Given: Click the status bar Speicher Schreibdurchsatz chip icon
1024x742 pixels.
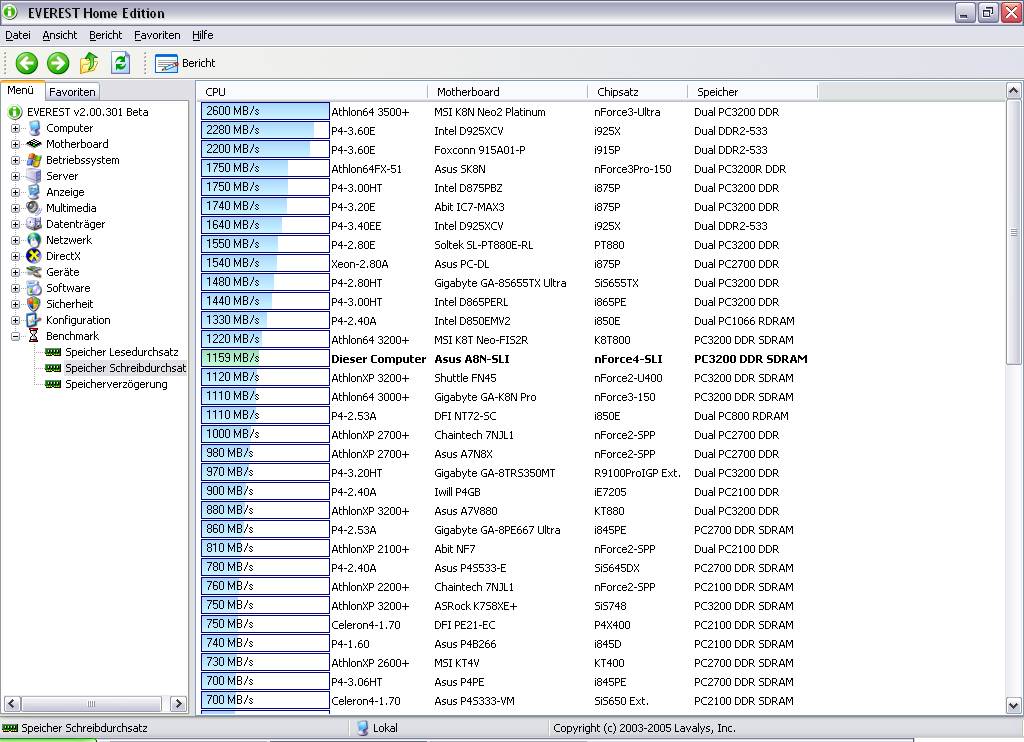Looking at the screenshot, I should tap(10, 728).
